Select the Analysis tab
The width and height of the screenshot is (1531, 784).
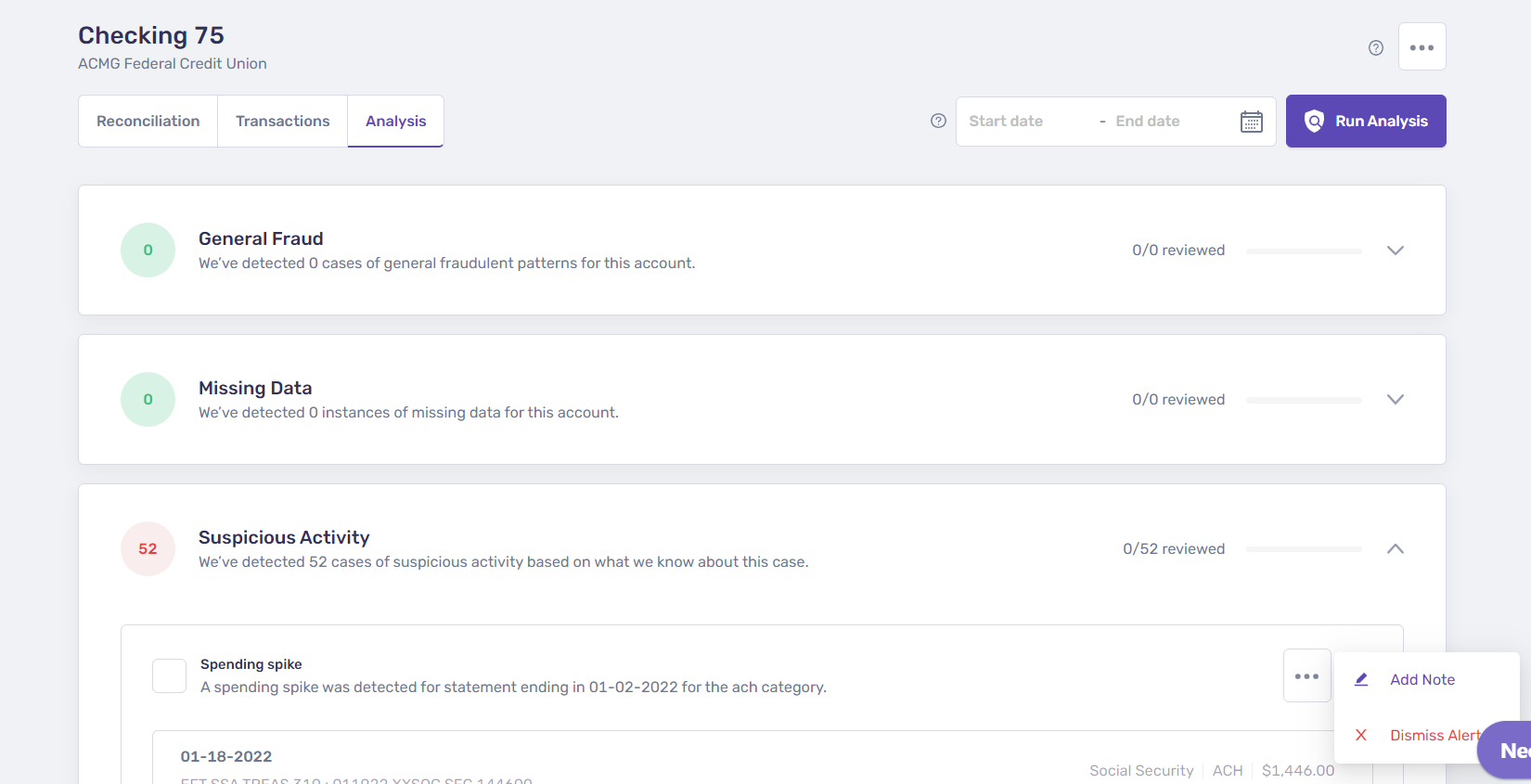click(x=395, y=122)
